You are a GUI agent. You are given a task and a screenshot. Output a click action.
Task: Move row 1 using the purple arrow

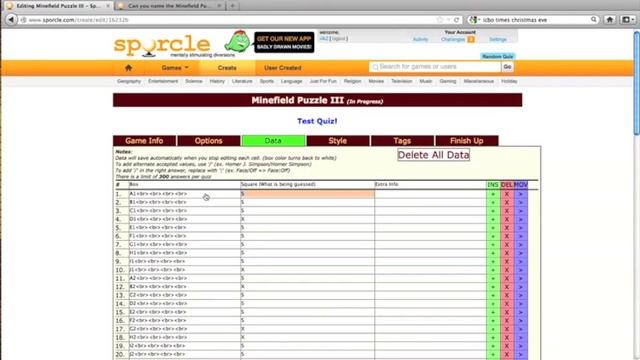pos(520,194)
